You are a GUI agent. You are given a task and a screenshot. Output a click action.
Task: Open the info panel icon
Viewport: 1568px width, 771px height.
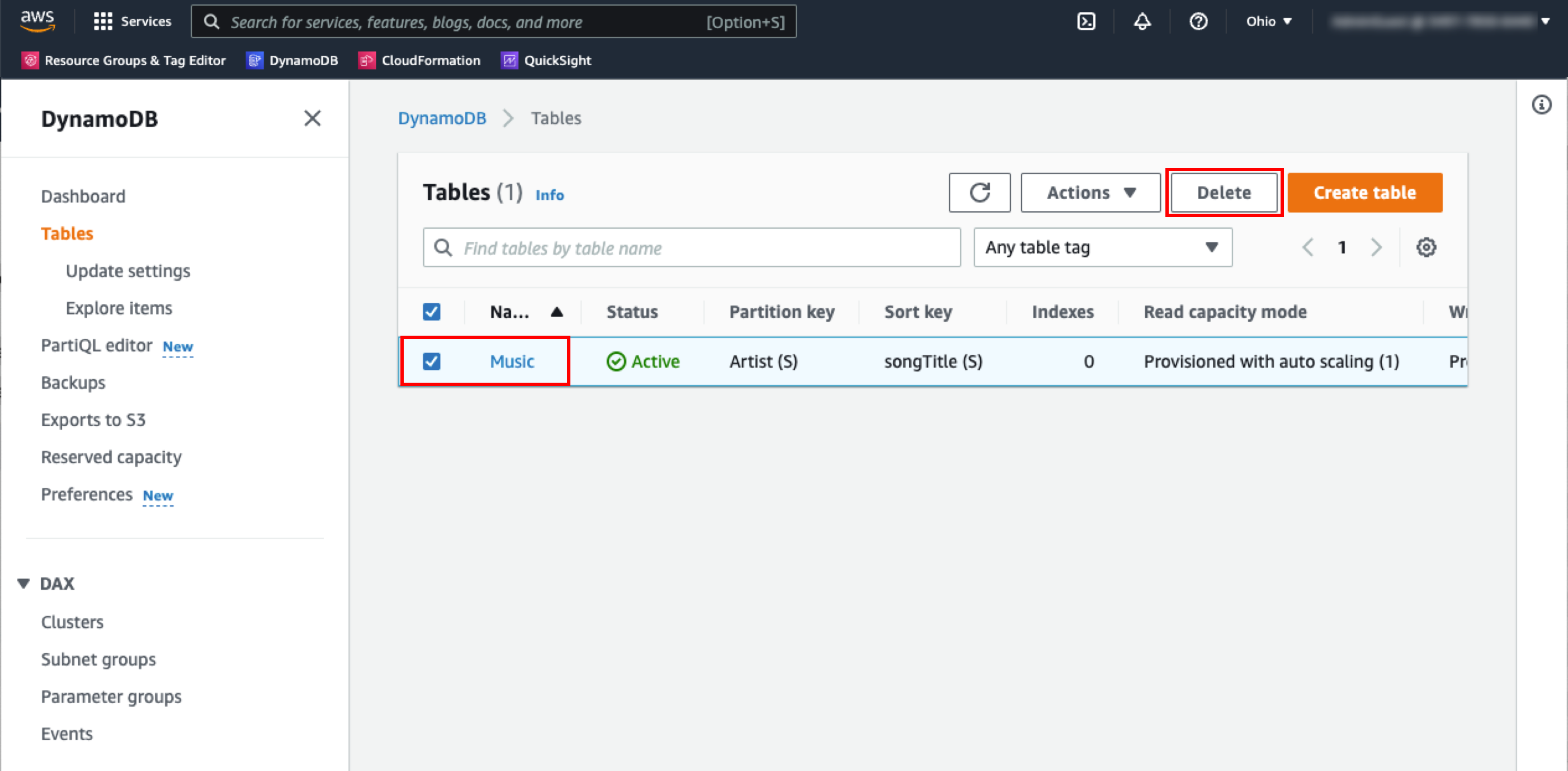click(x=1541, y=105)
